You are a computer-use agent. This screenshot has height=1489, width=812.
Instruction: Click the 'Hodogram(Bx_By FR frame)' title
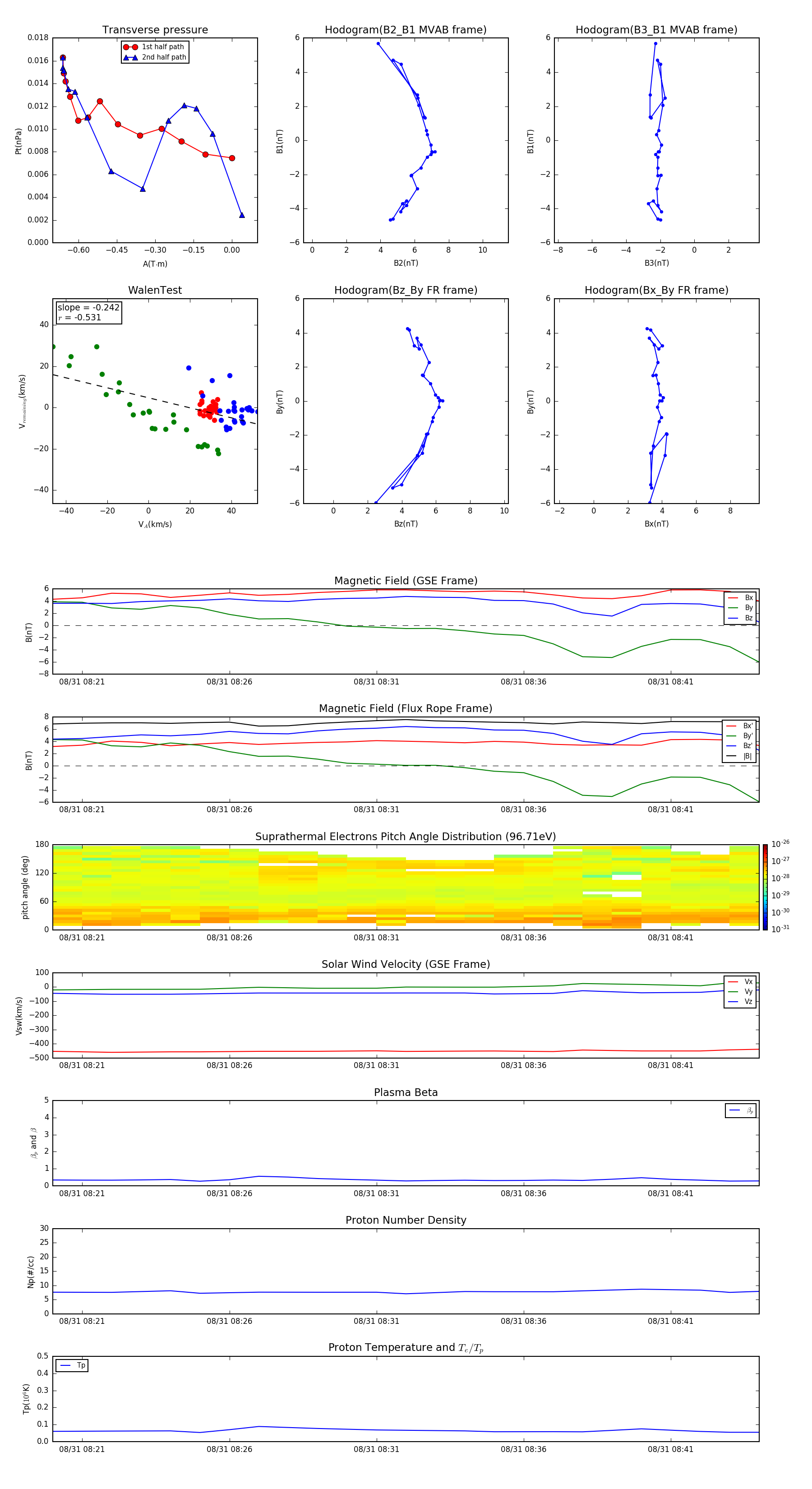click(x=656, y=290)
